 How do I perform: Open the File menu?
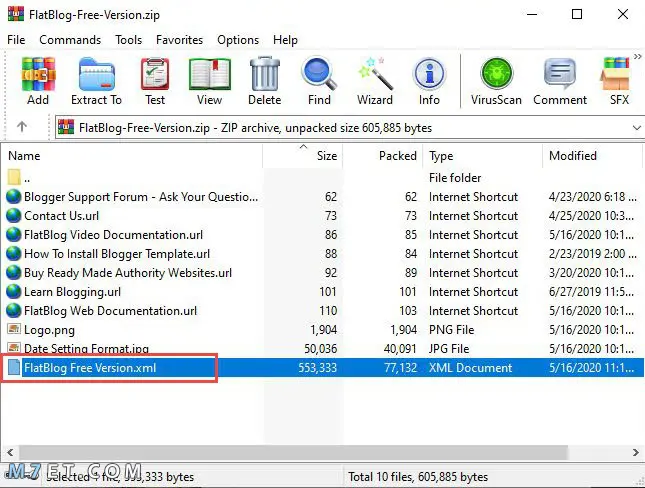point(16,40)
